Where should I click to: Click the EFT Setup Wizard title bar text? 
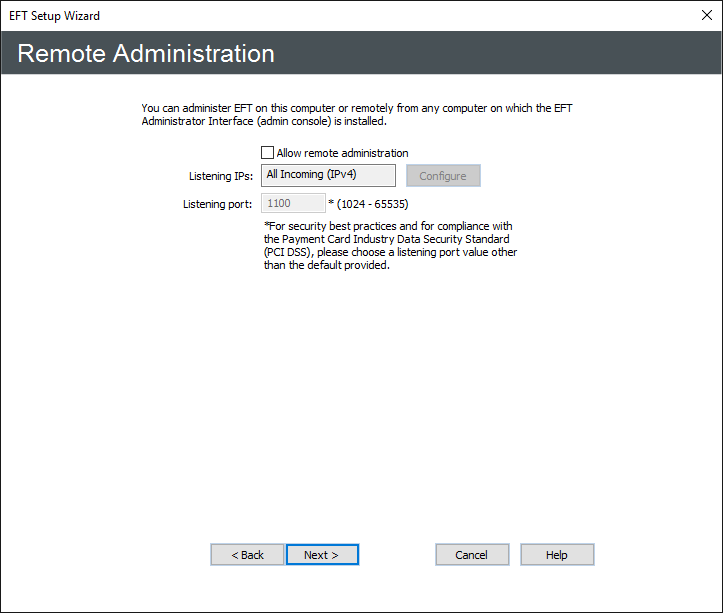[55, 16]
